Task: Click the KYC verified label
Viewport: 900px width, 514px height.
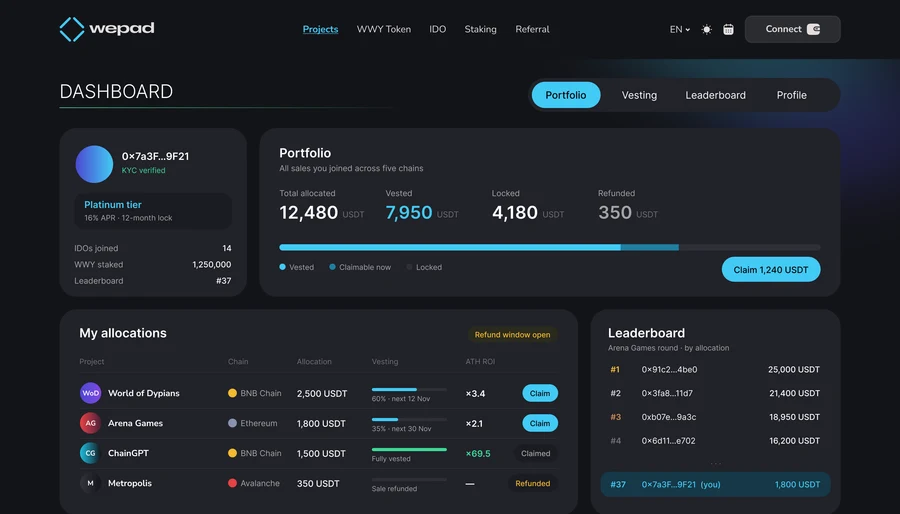Action: coord(143,170)
